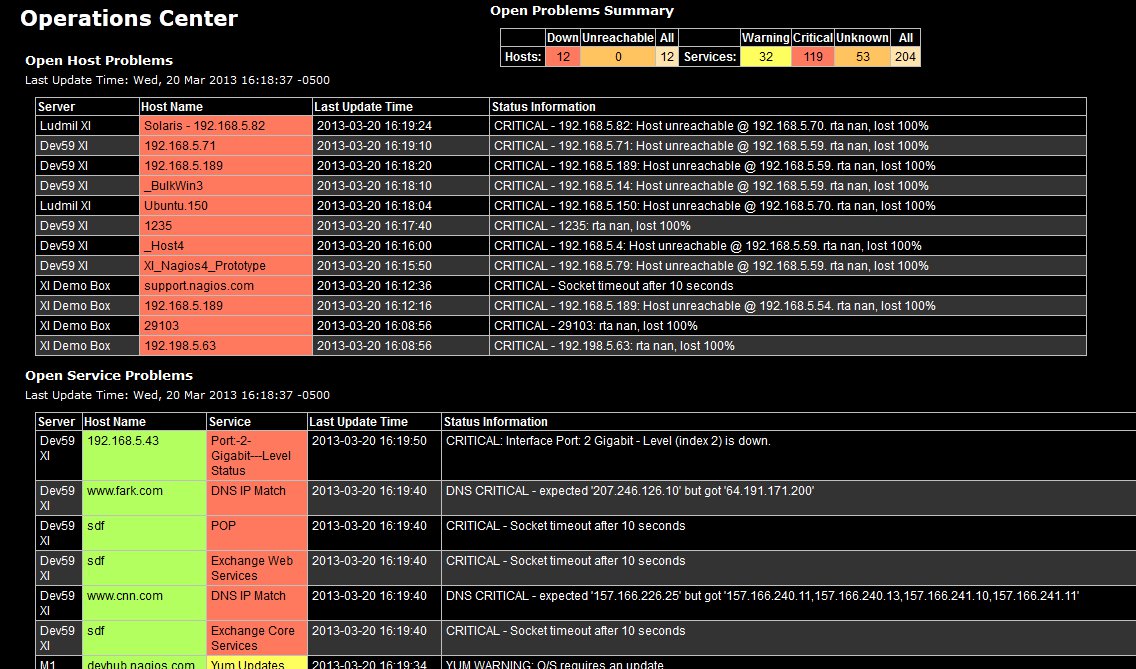Select host XI_Nagios4_Prototype
Viewport: 1136px width, 669px height.
coord(205,266)
